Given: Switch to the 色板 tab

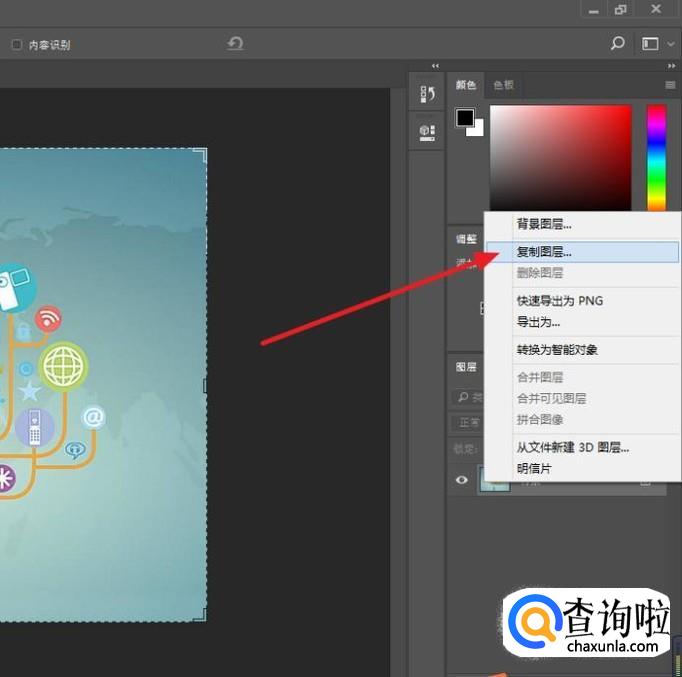Looking at the screenshot, I should [x=503, y=85].
